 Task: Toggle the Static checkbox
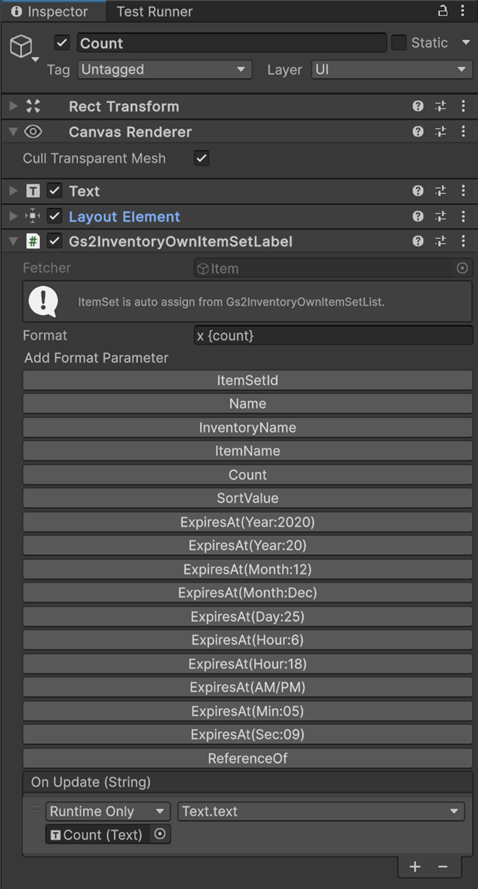tap(399, 43)
